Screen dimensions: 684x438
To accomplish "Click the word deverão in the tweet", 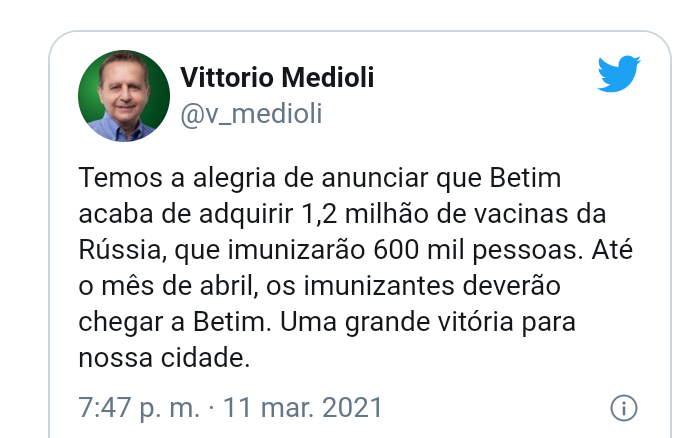I will tap(511, 286).
